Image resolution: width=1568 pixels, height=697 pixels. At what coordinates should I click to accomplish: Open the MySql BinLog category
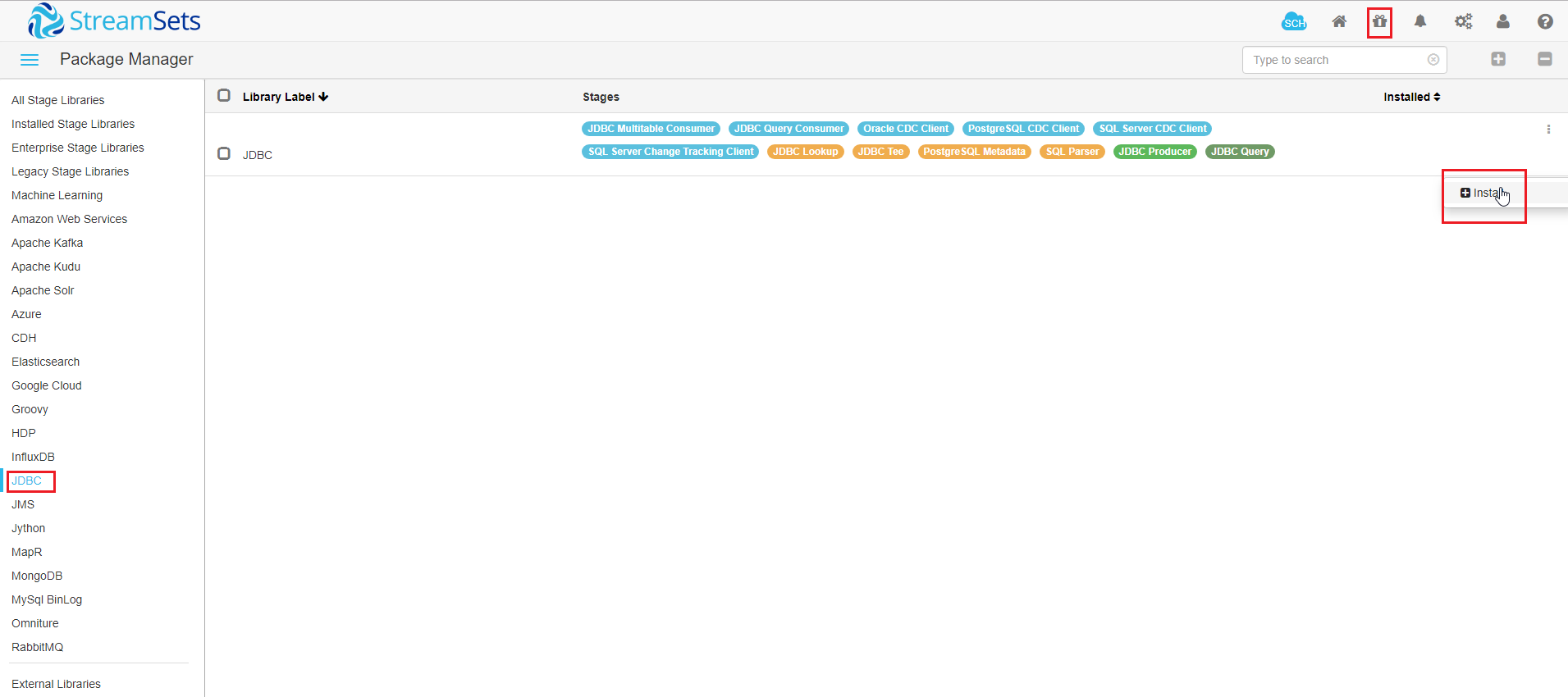click(47, 599)
